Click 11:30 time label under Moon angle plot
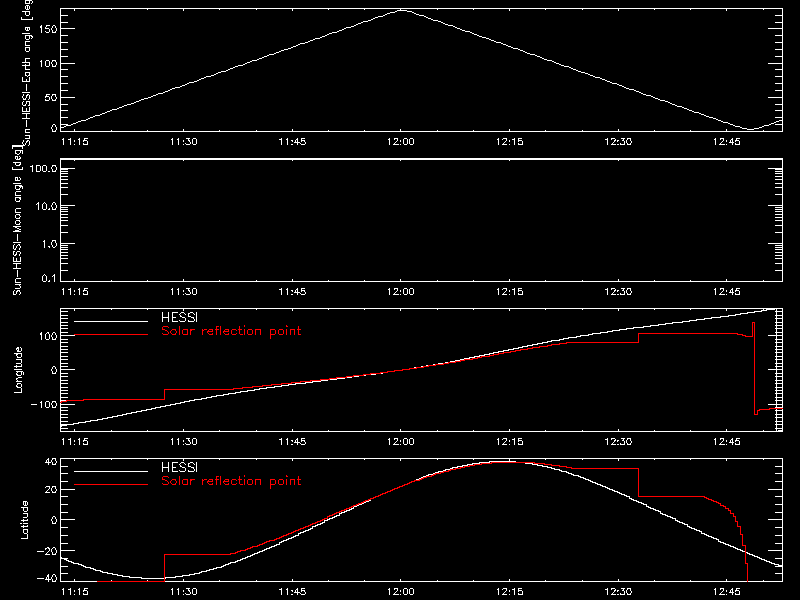The height and width of the screenshot is (600, 800). (183, 291)
